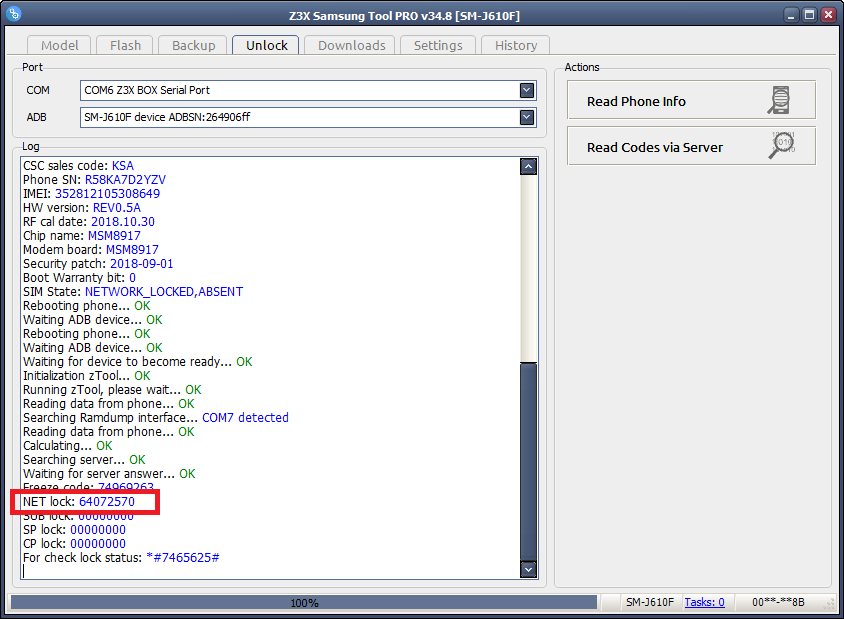Viewport: 844px width, 619px height.
Task: Click the CP lock 00000000 value
Action: [x=98, y=544]
